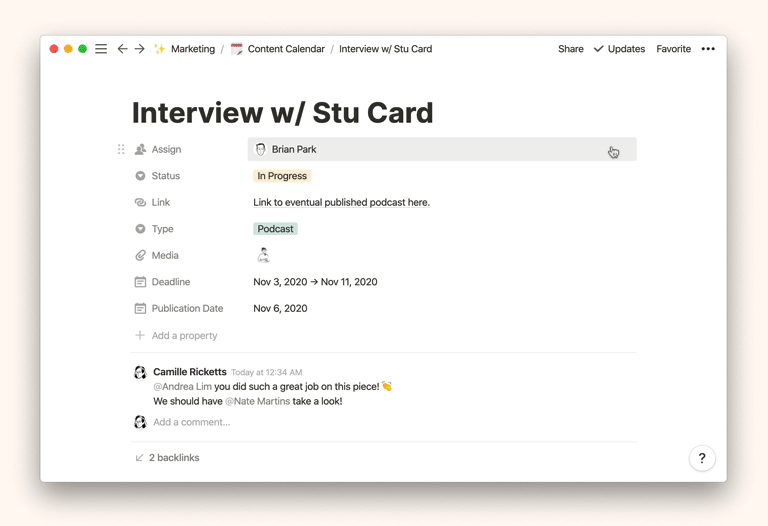Click the Link property chain icon
Screen dimensions: 768x526
[x=140, y=202]
